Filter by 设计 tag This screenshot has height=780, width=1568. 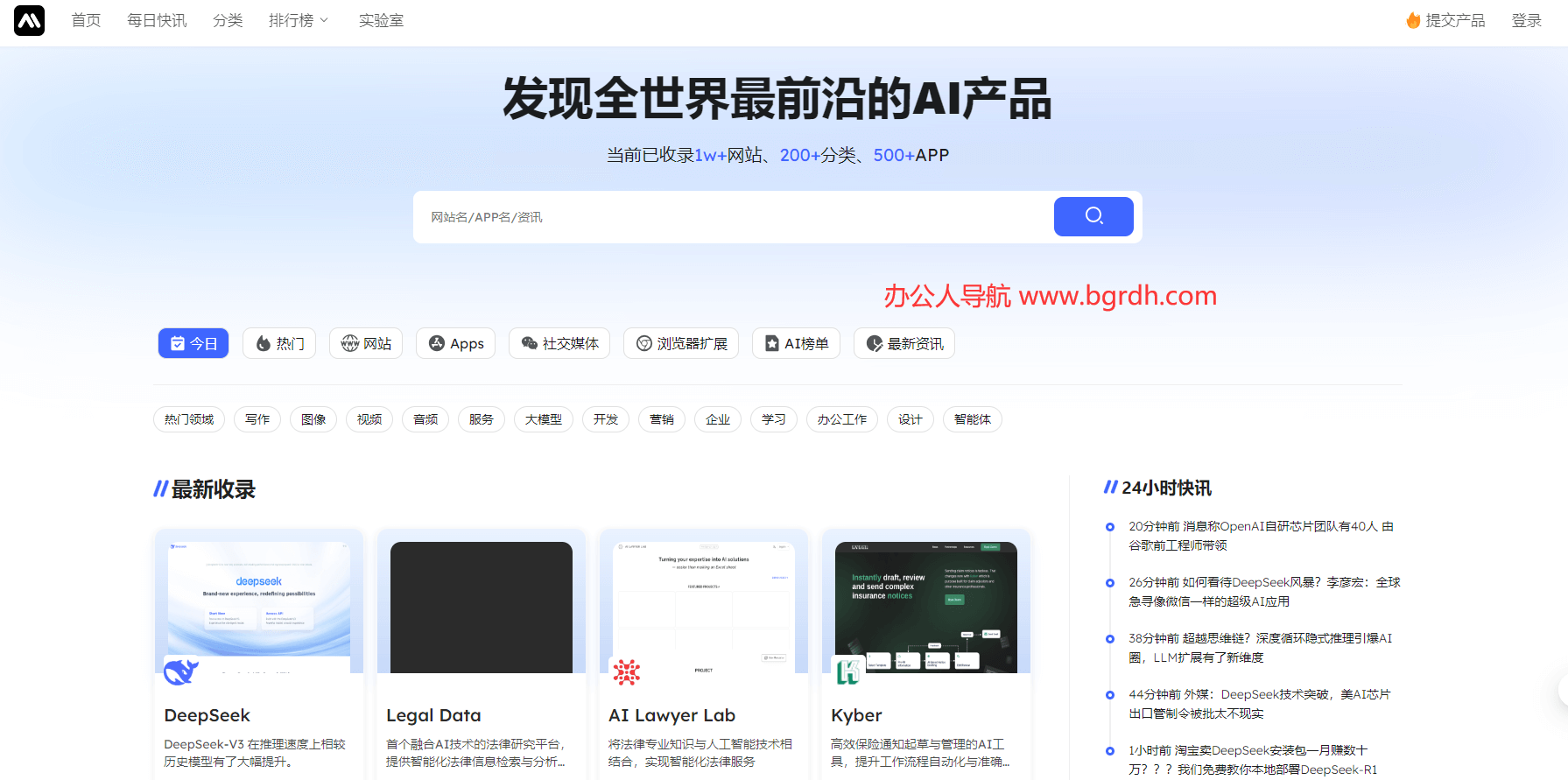pos(911,419)
